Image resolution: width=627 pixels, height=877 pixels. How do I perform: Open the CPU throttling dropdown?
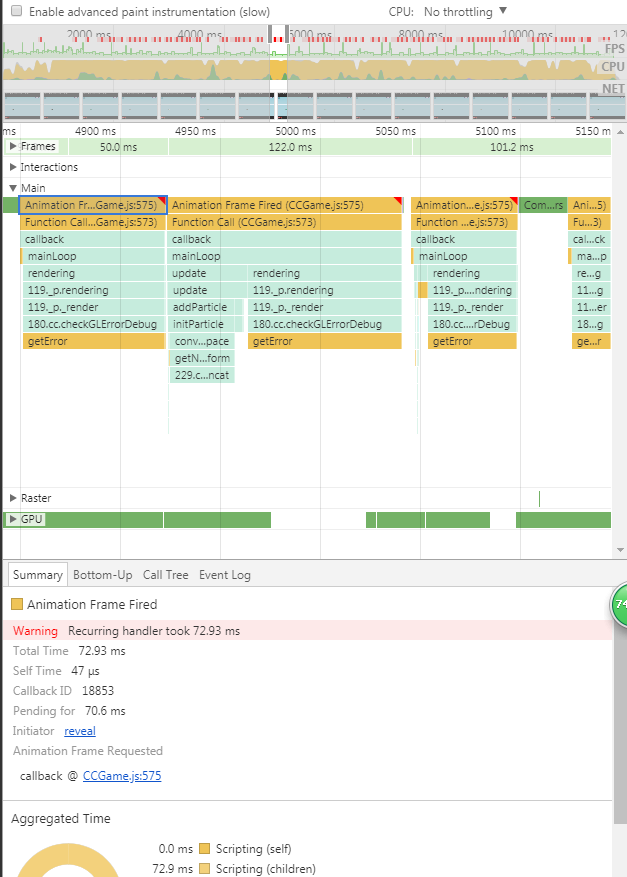[x=465, y=11]
